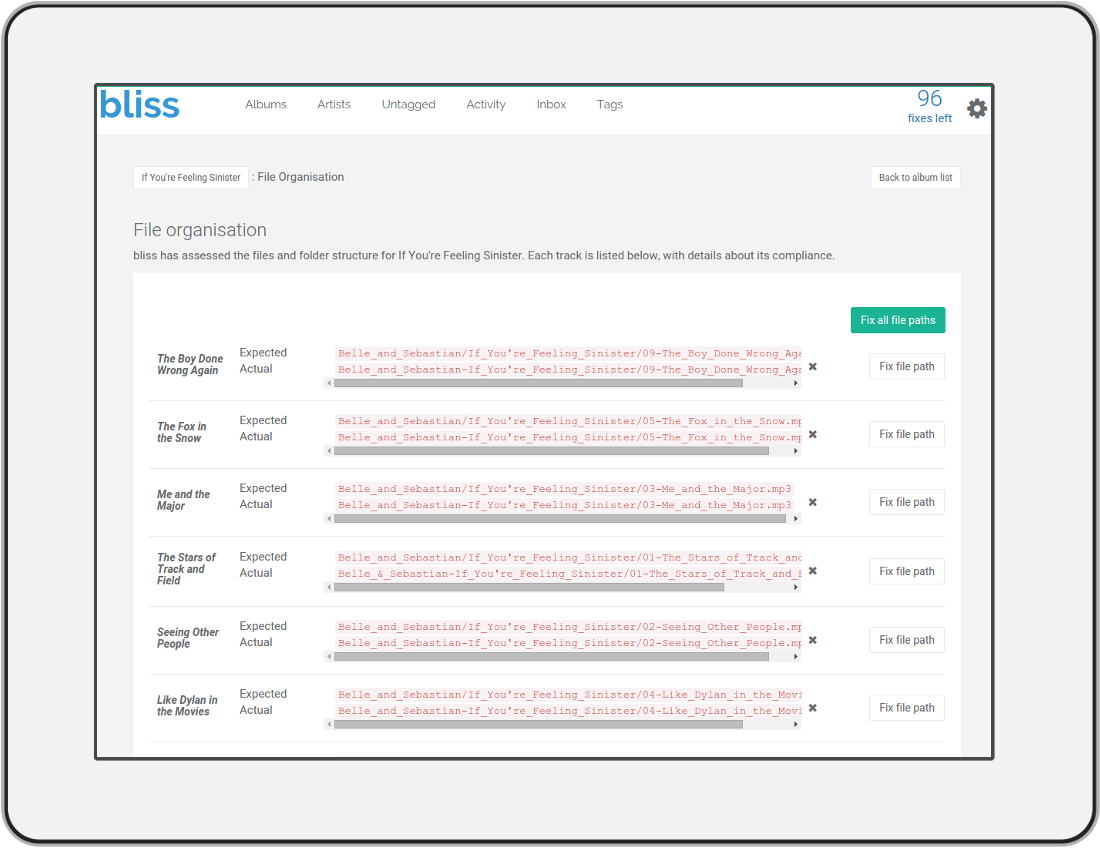
Task: Click the X icon for The Boy Done Wrong Again
Action: coord(812,366)
